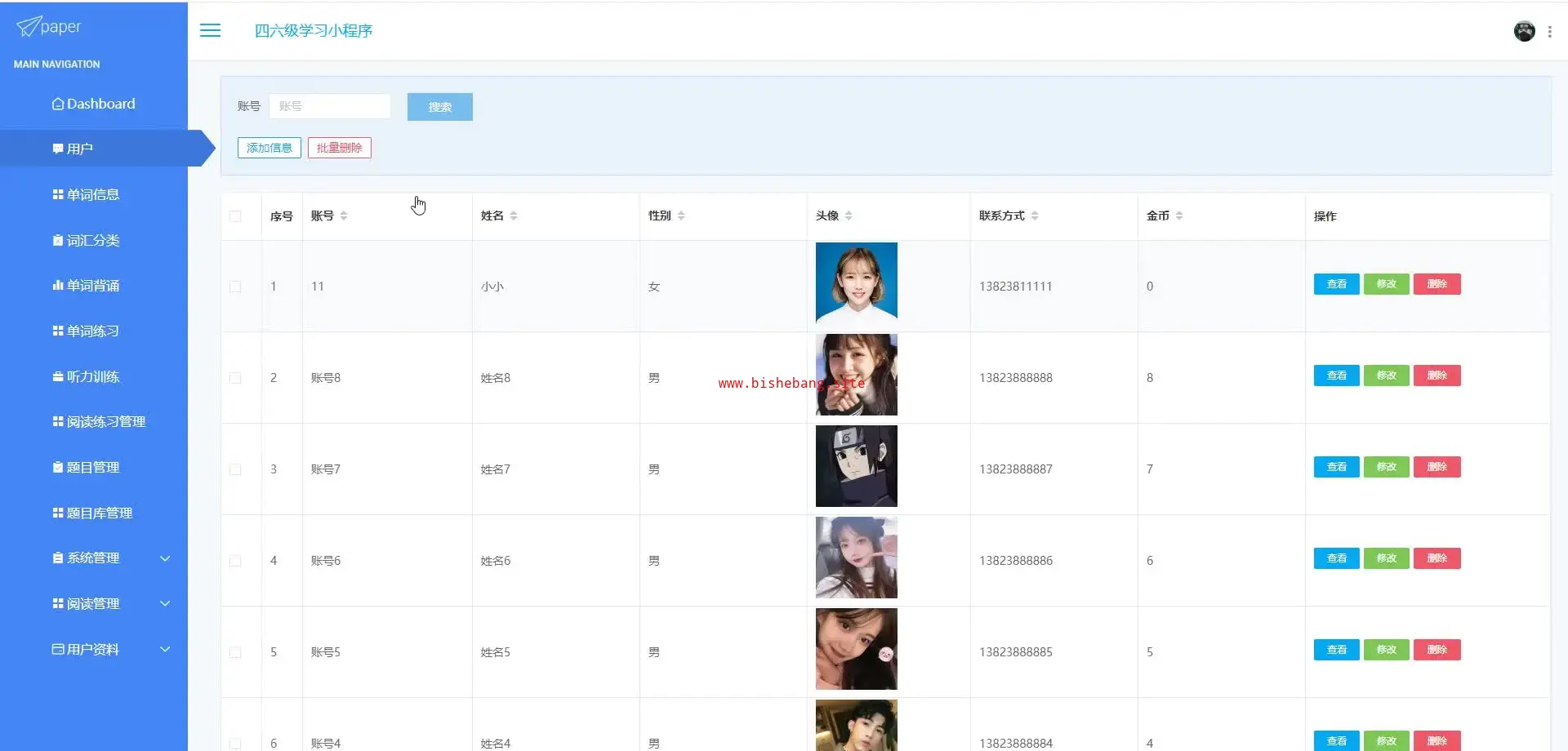The height and width of the screenshot is (751, 1568).
Task: Sort by 联系方式 column arrows
Action: 1035,216
